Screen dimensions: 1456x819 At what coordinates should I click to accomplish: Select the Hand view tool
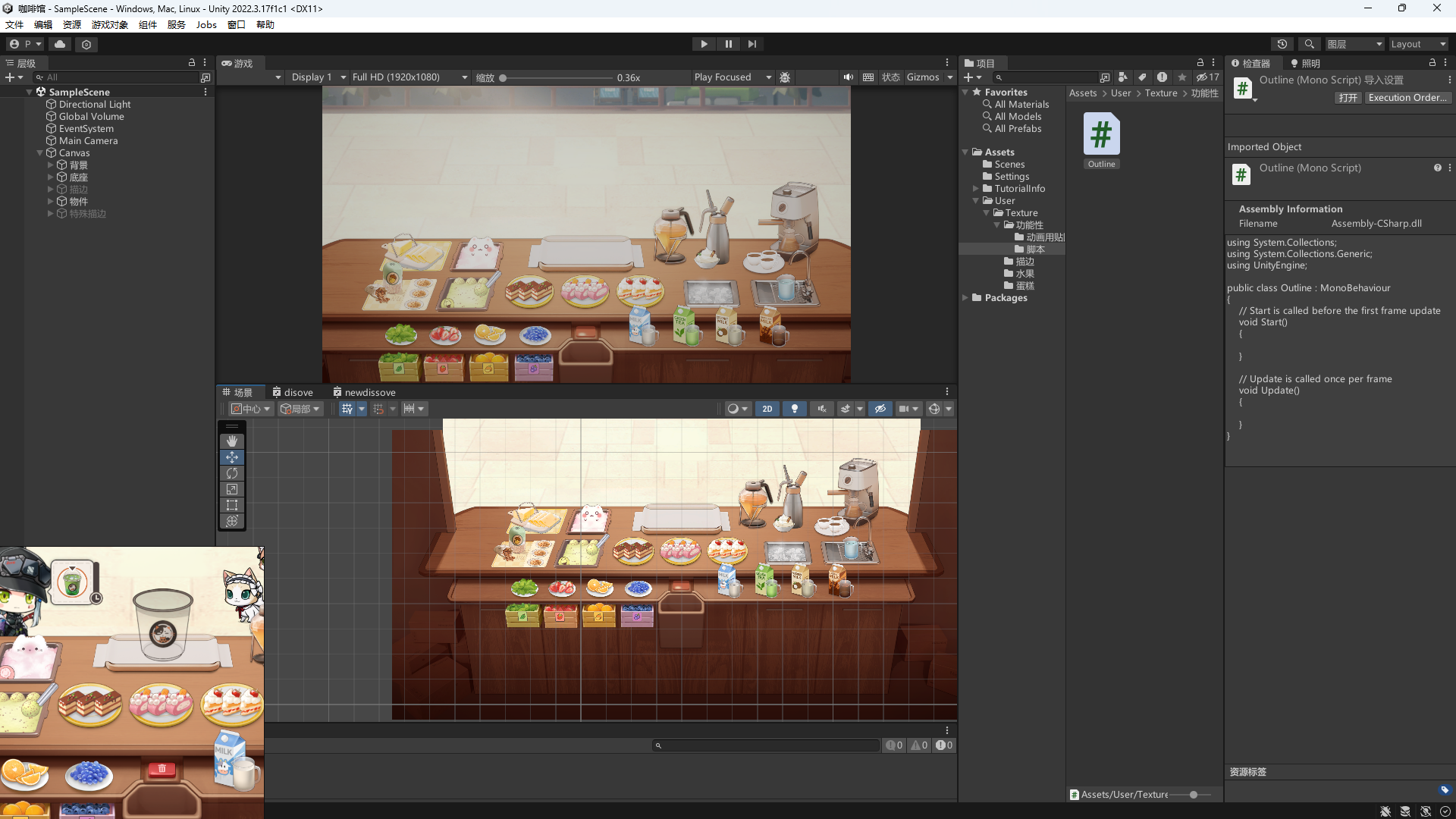coord(232,441)
